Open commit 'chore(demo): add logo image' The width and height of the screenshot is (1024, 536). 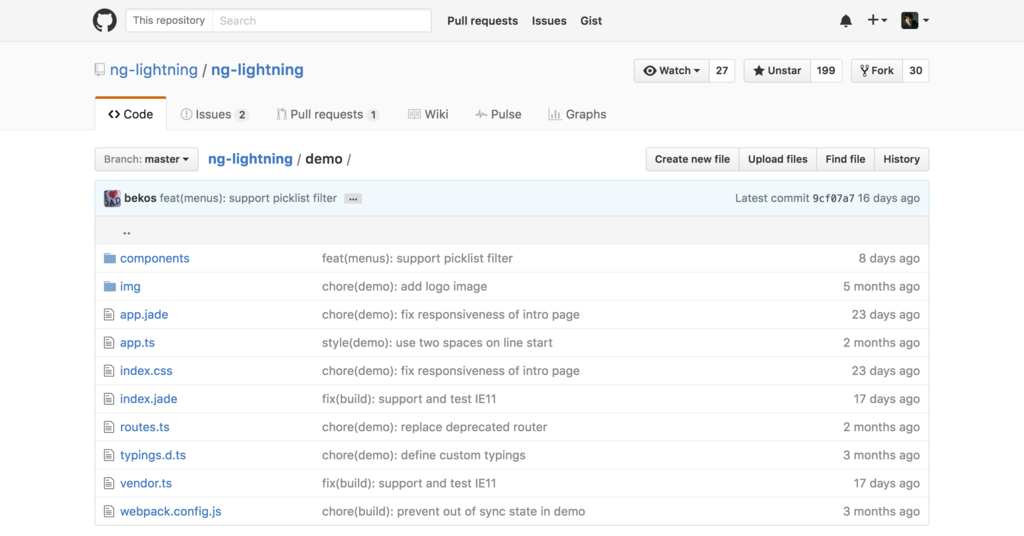tap(404, 287)
